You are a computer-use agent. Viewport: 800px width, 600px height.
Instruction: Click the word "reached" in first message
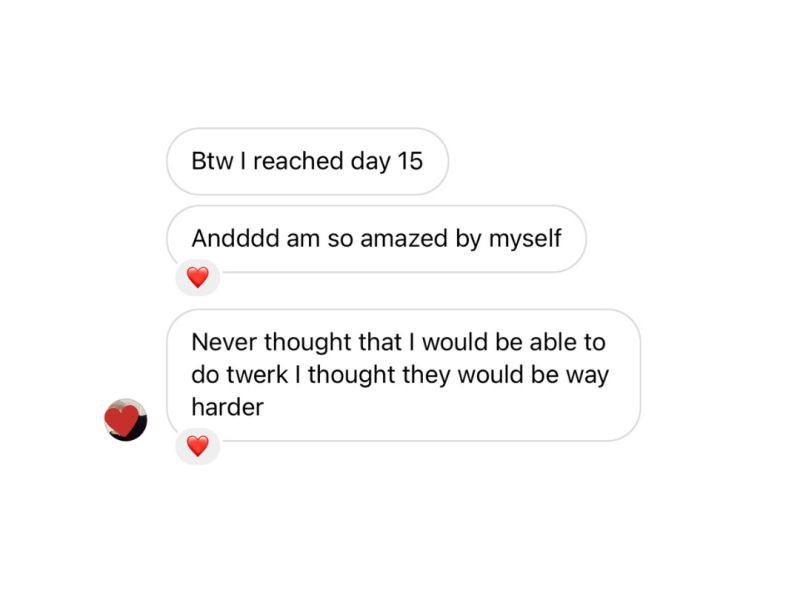298,161
